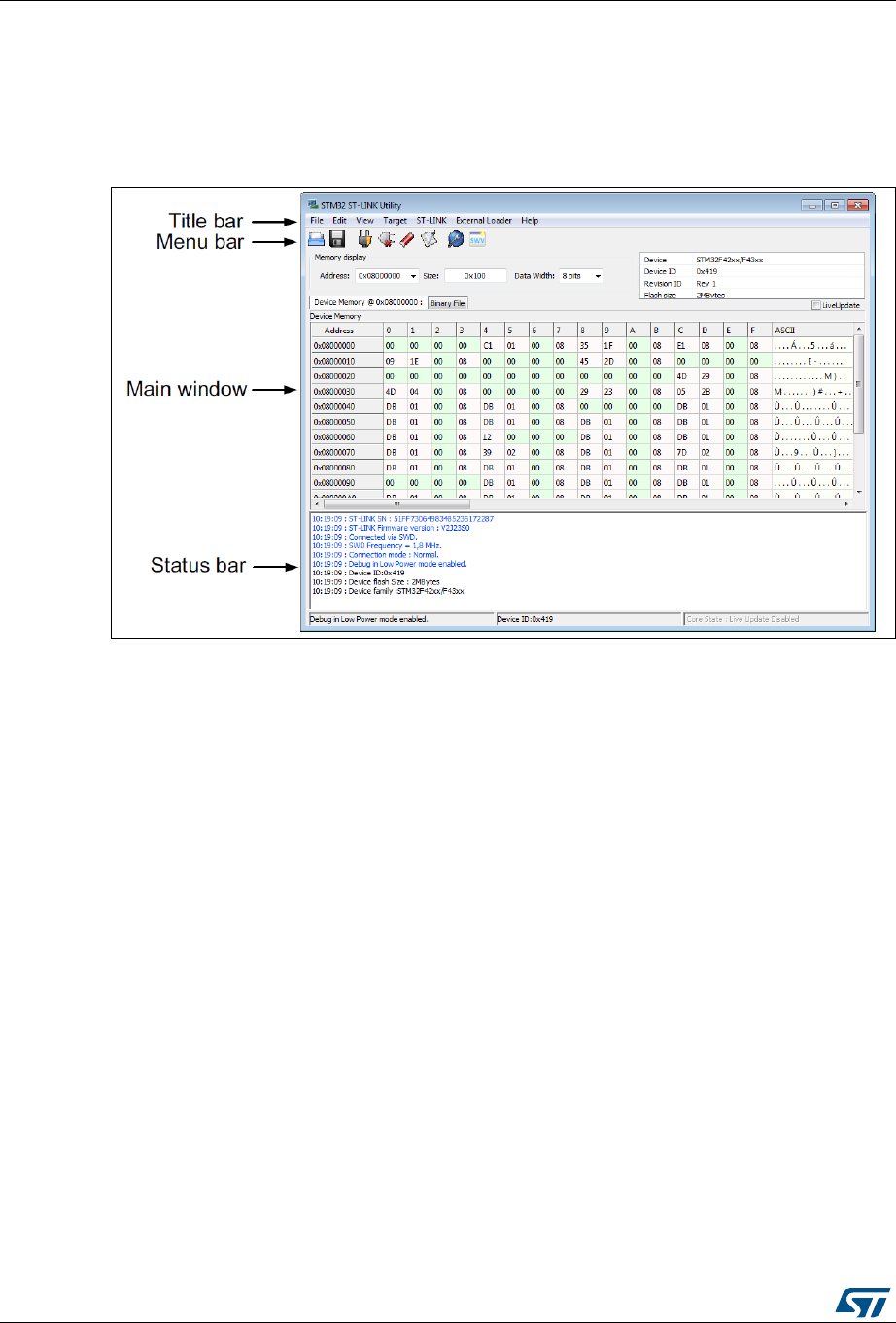Open the Data Width dropdown

pyautogui.click(x=597, y=276)
